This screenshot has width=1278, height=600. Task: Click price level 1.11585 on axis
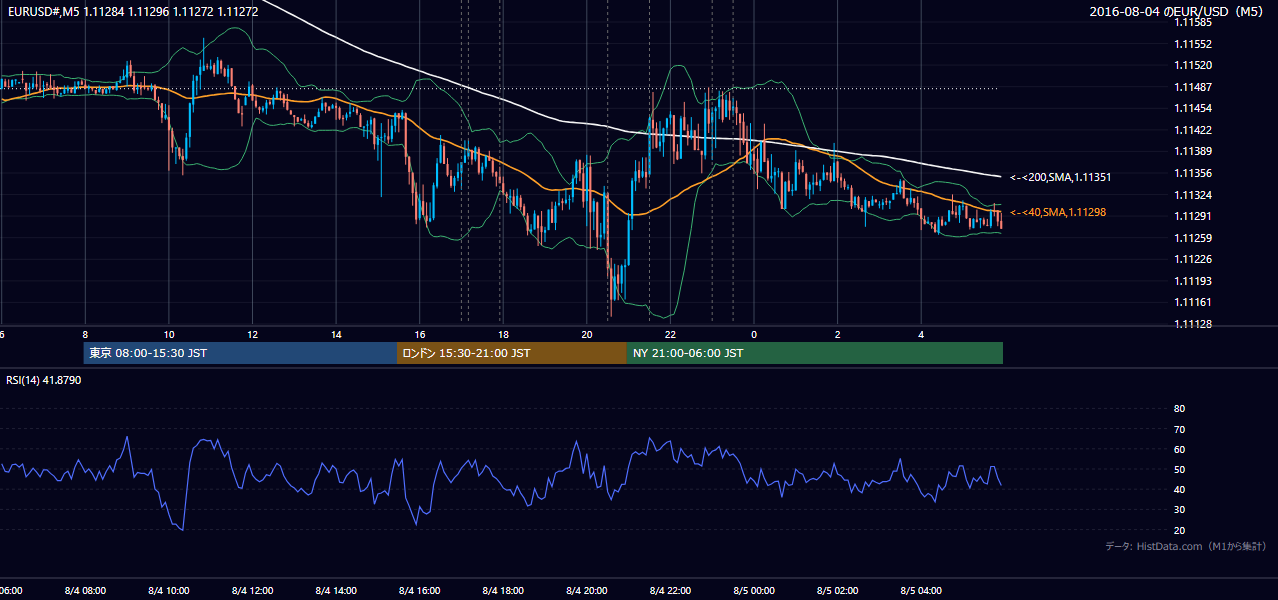[1192, 22]
